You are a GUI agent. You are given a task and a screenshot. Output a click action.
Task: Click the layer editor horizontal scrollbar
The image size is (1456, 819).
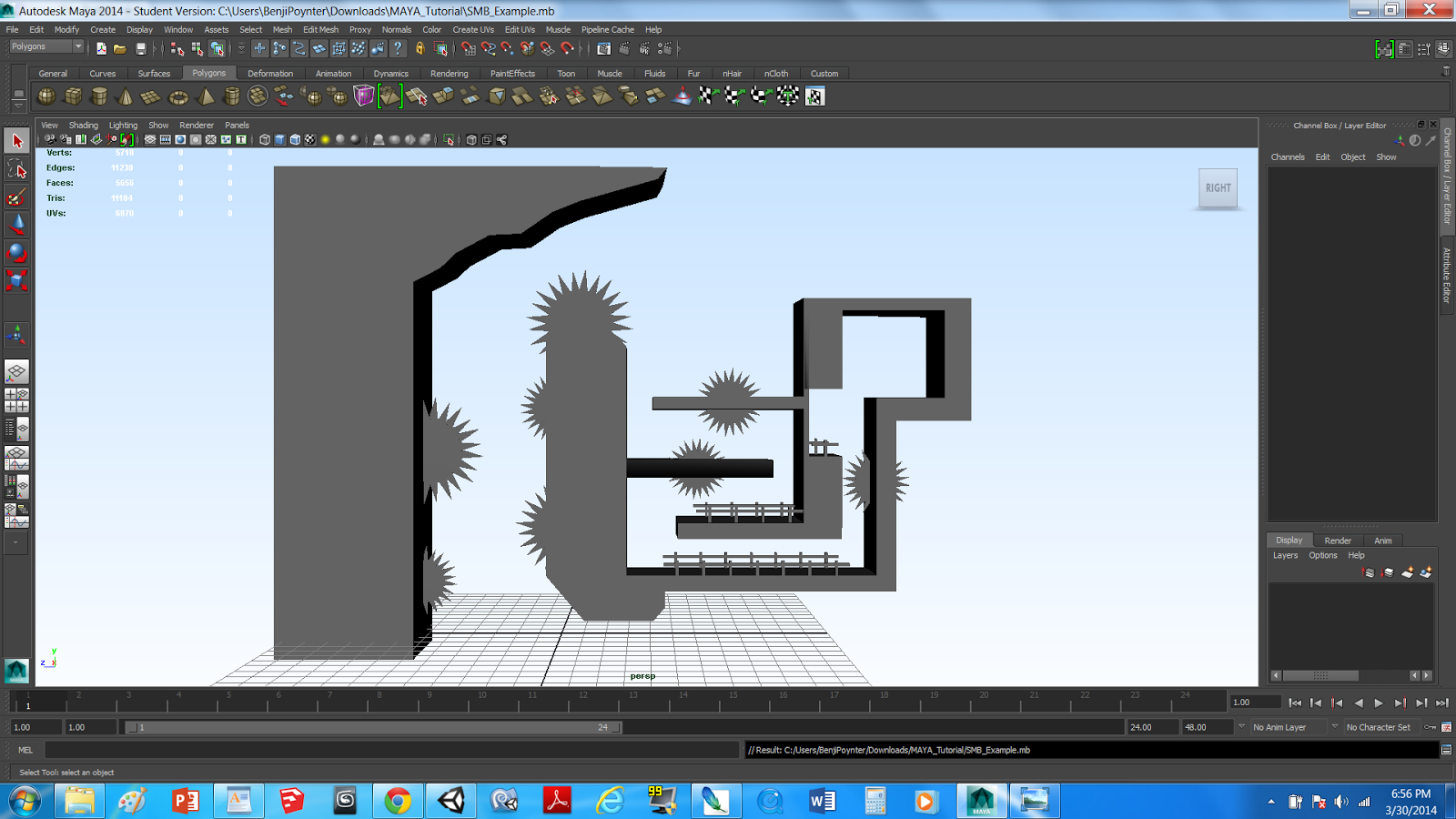[x=1320, y=675]
